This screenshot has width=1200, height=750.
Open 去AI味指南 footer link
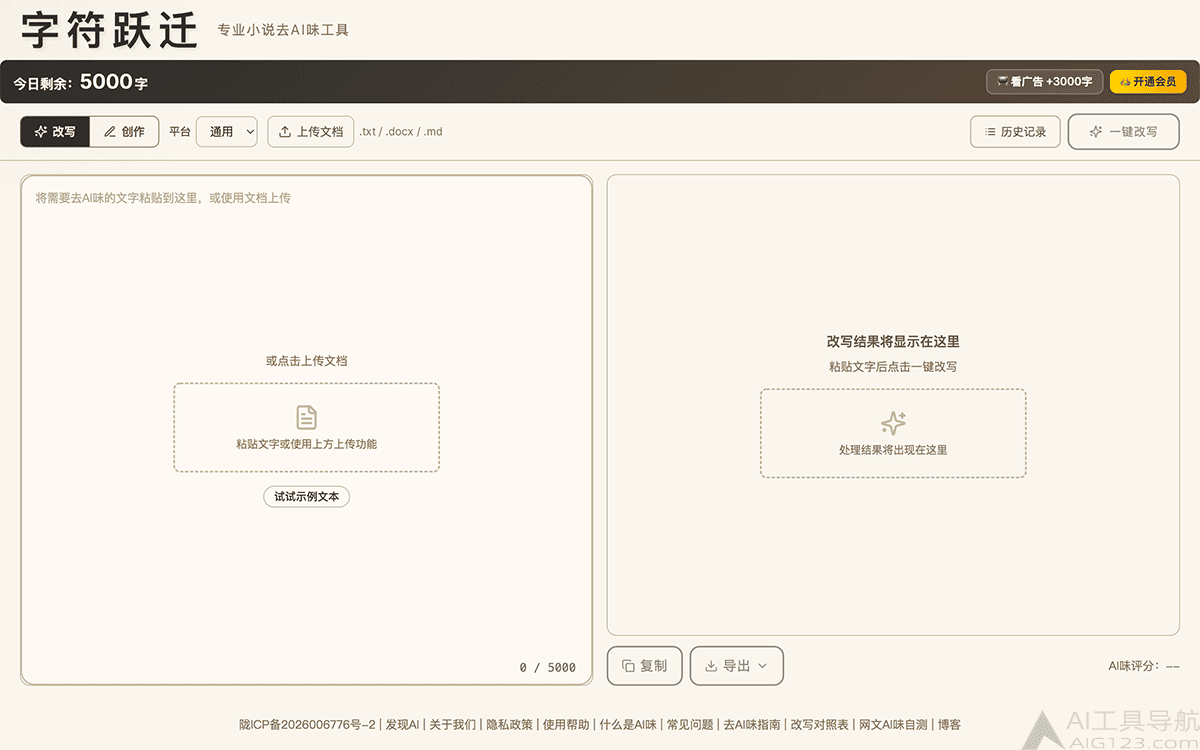click(752, 725)
